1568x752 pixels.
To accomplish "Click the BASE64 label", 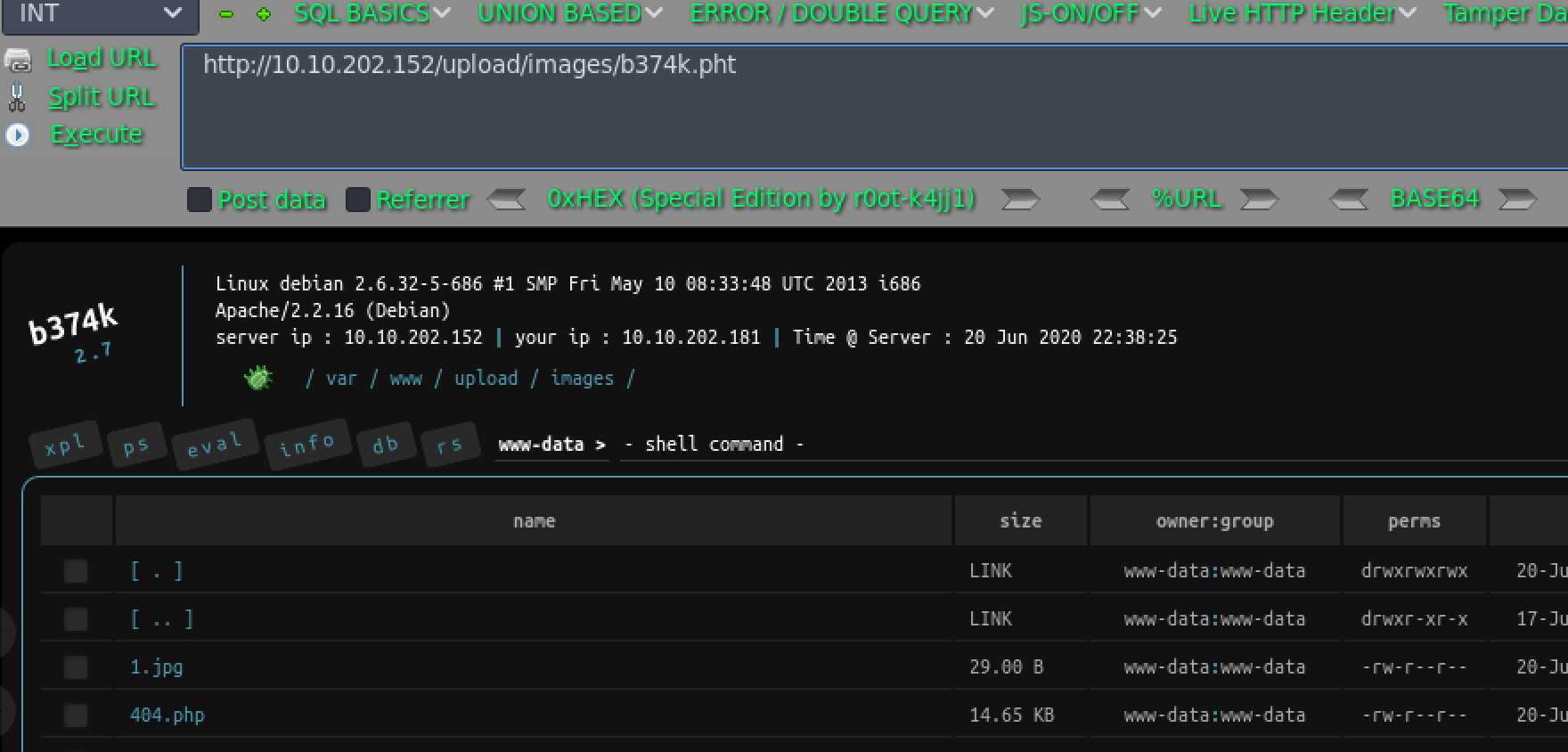I will click(x=1434, y=199).
